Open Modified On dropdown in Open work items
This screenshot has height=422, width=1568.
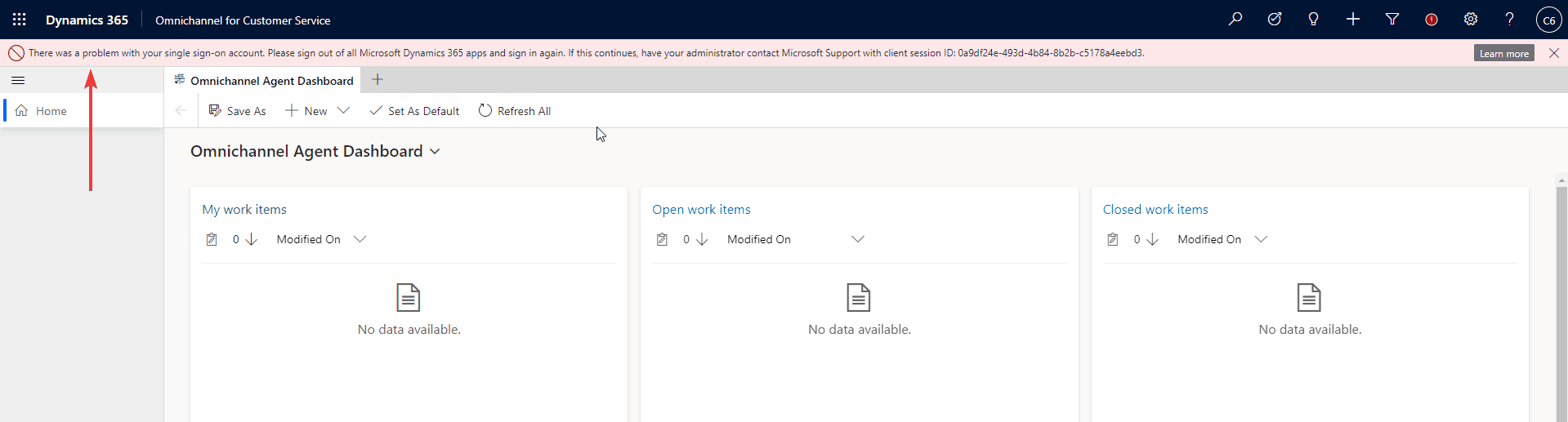[857, 239]
